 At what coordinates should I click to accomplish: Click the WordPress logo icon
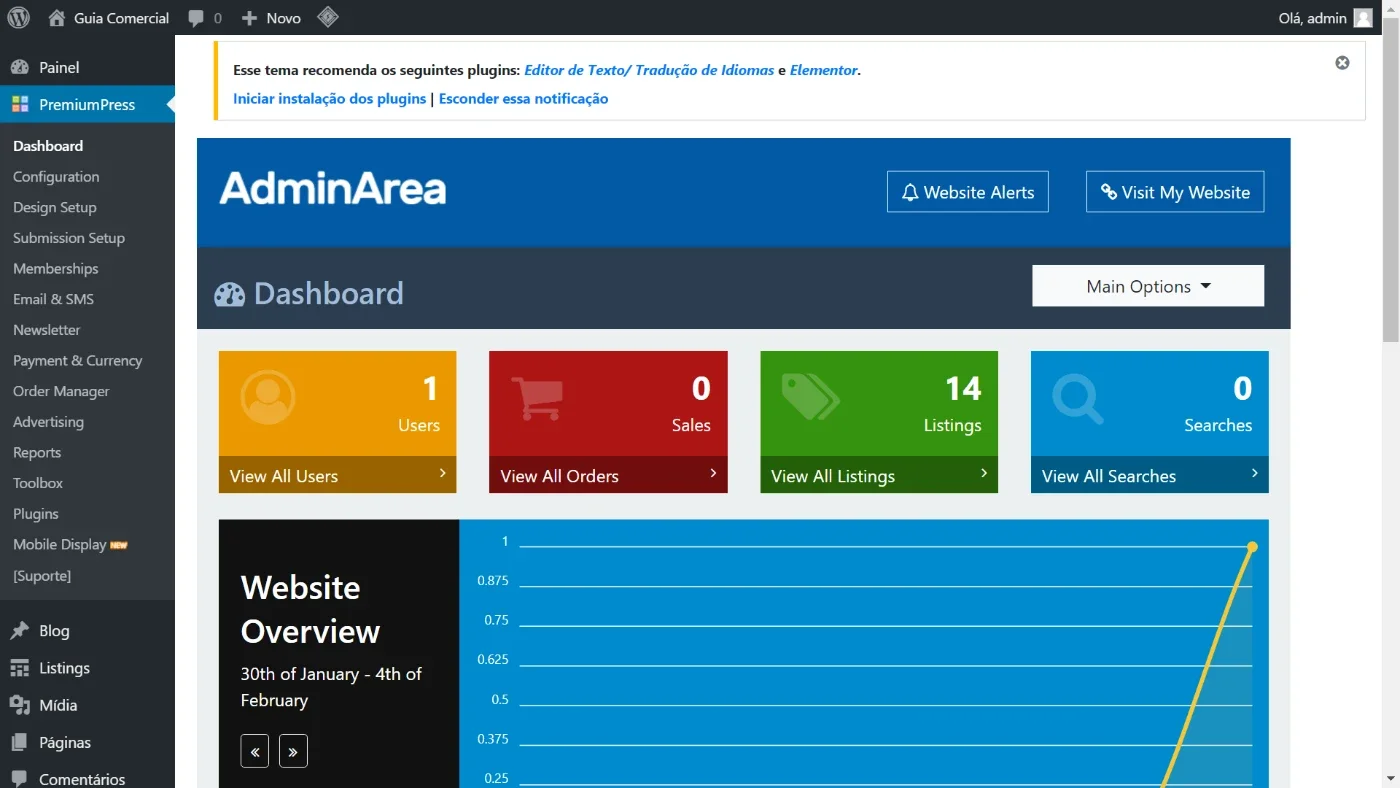pyautogui.click(x=19, y=18)
